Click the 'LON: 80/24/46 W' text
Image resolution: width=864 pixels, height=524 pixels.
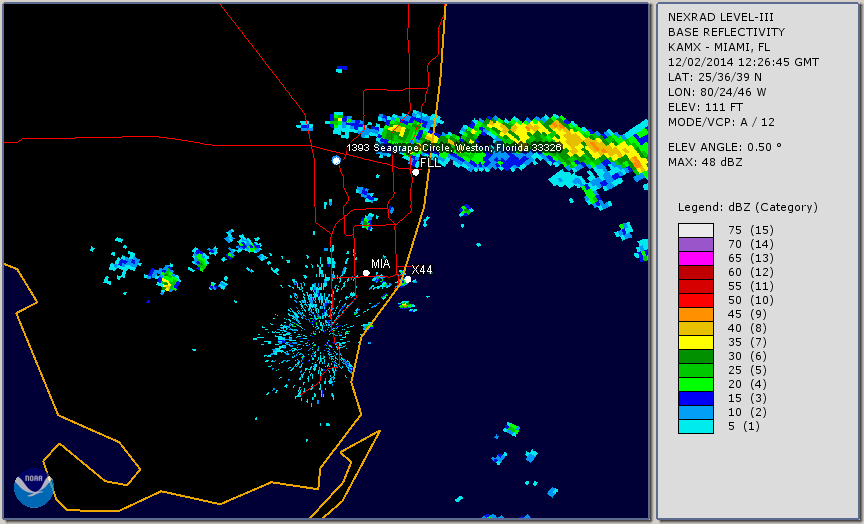tap(717, 92)
